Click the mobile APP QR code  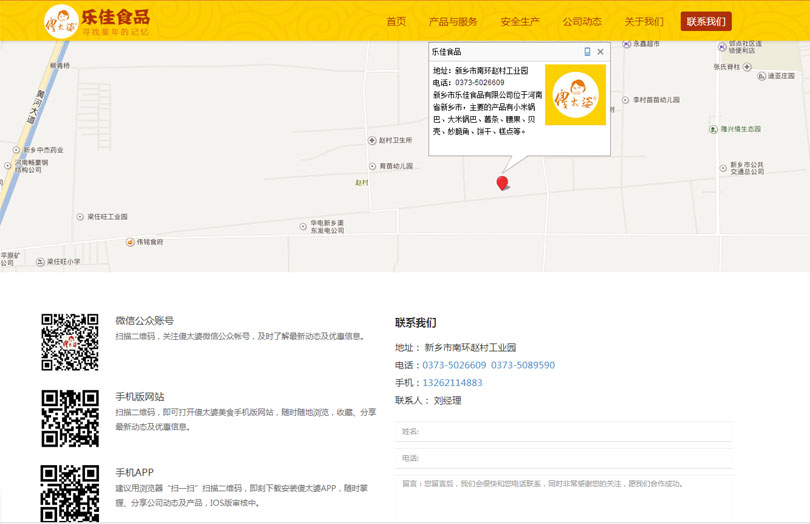[70, 493]
